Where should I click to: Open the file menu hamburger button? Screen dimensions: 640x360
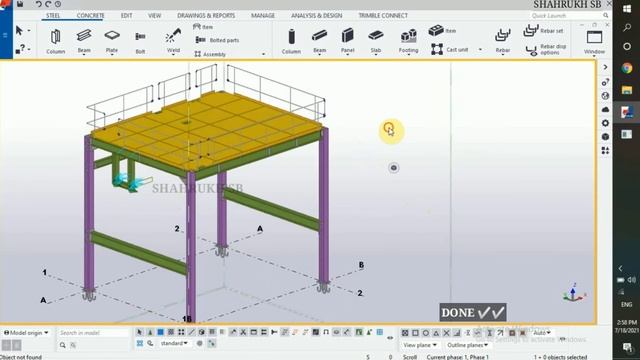pos(5,35)
